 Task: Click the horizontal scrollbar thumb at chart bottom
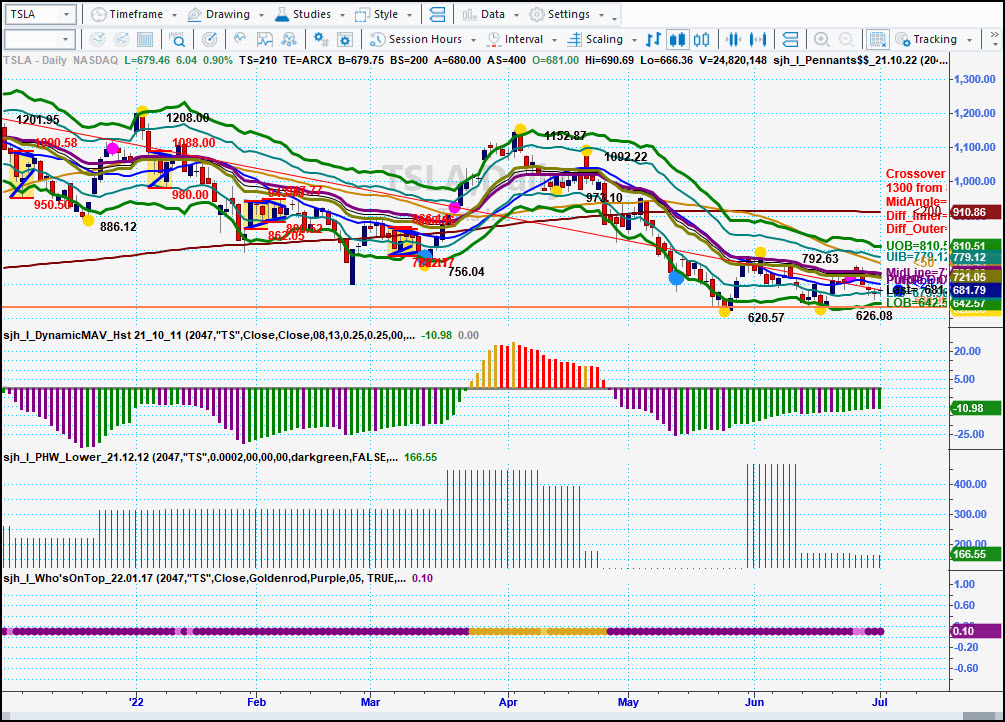979,716
